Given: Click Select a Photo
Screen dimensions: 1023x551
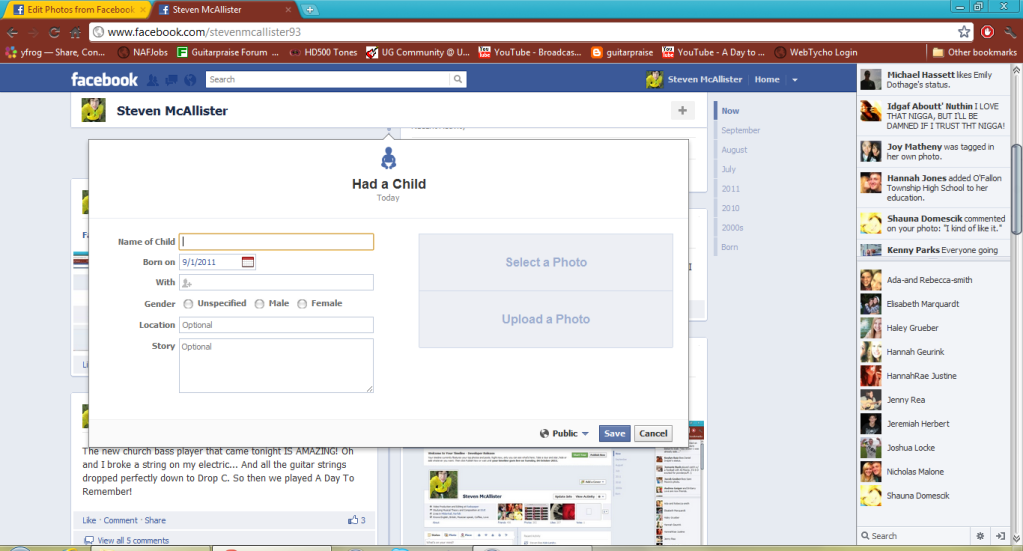Looking at the screenshot, I should point(545,262).
